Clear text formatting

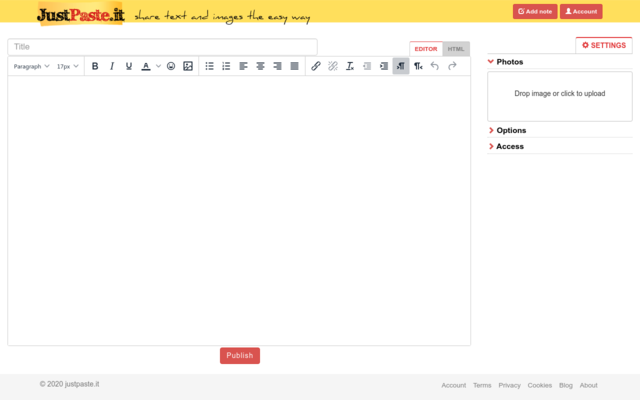coord(350,66)
